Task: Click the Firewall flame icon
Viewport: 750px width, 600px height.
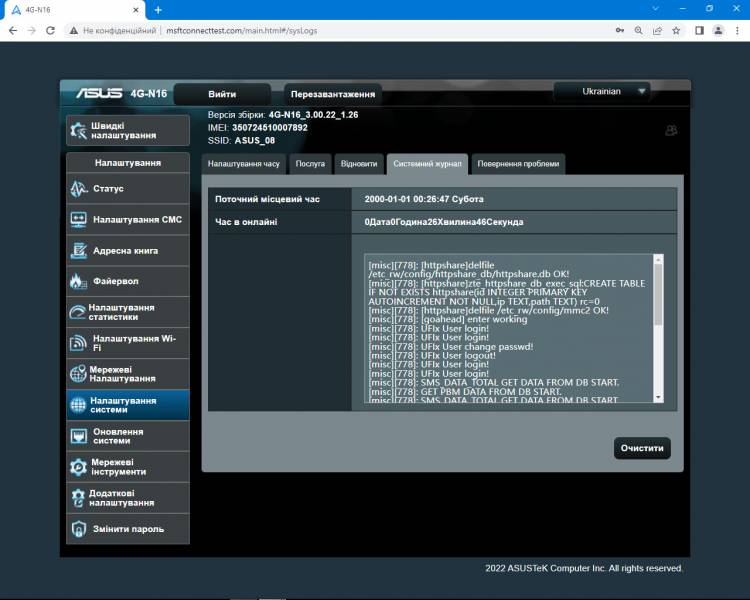Action: point(78,281)
